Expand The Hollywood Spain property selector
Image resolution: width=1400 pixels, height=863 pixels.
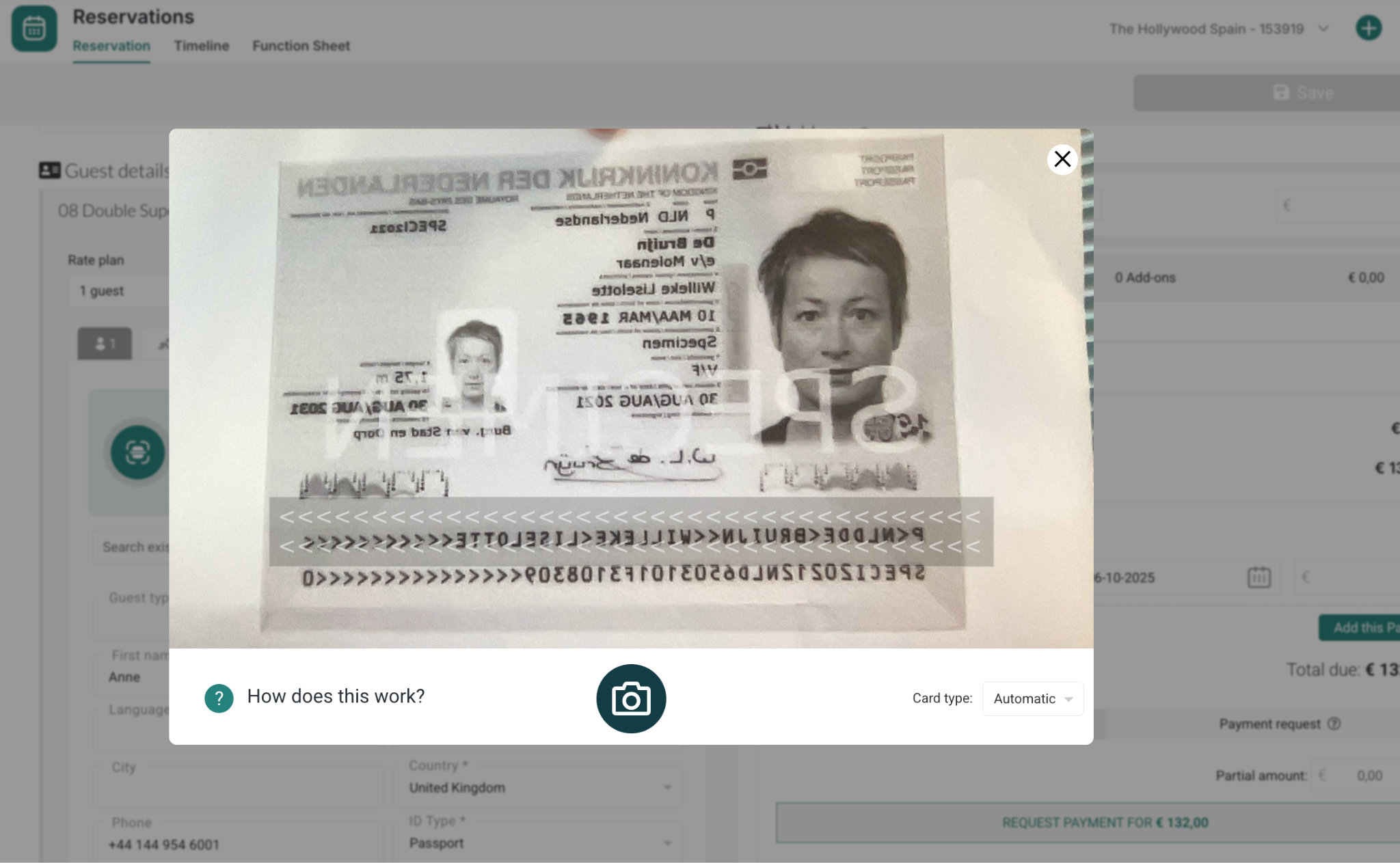[1217, 29]
